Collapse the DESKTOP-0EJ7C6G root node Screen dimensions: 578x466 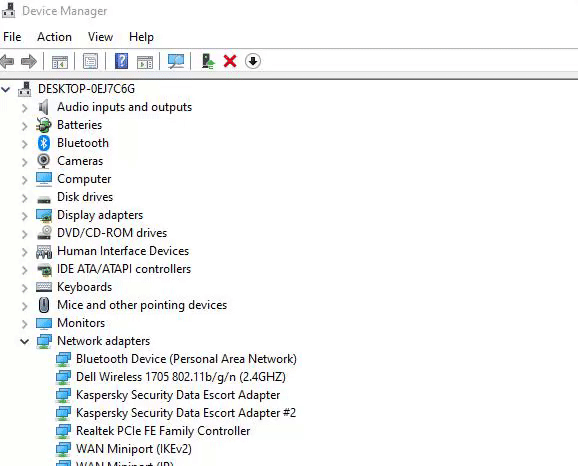click(6, 89)
